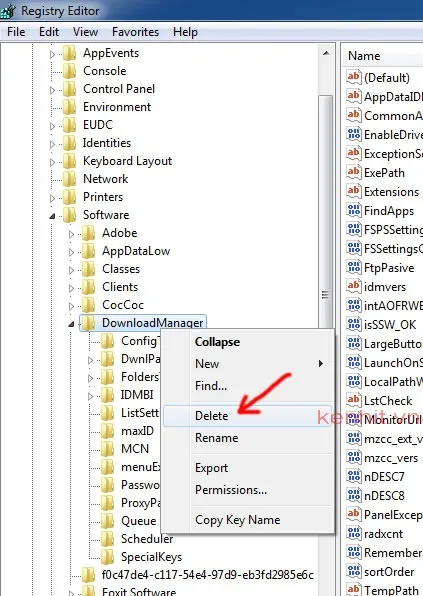Select the Foxit Software key

(x=139, y=591)
